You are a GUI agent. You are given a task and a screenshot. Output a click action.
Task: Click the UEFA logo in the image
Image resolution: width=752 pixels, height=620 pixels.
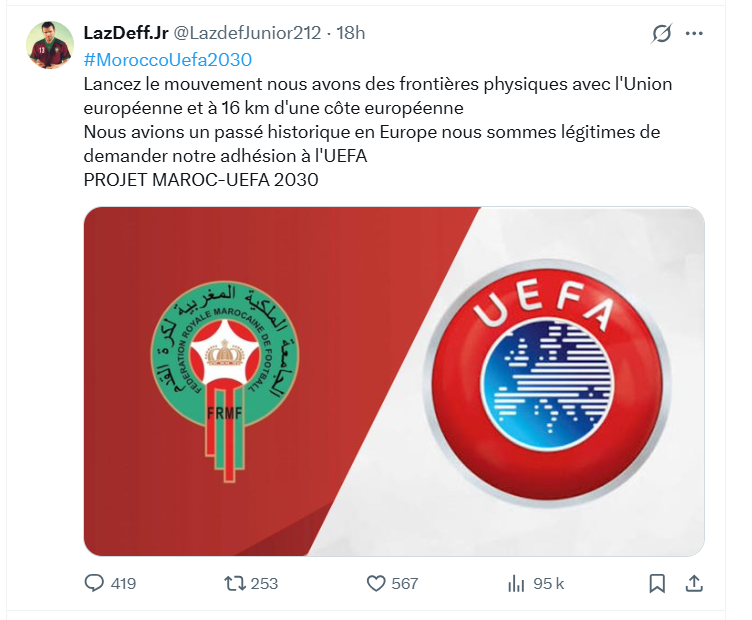pos(547,382)
